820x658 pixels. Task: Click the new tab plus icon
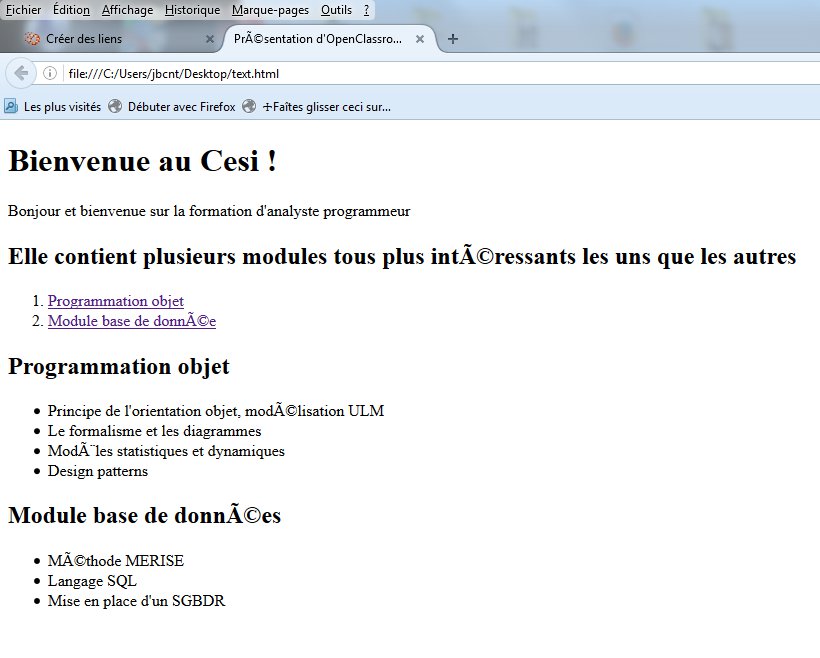453,39
